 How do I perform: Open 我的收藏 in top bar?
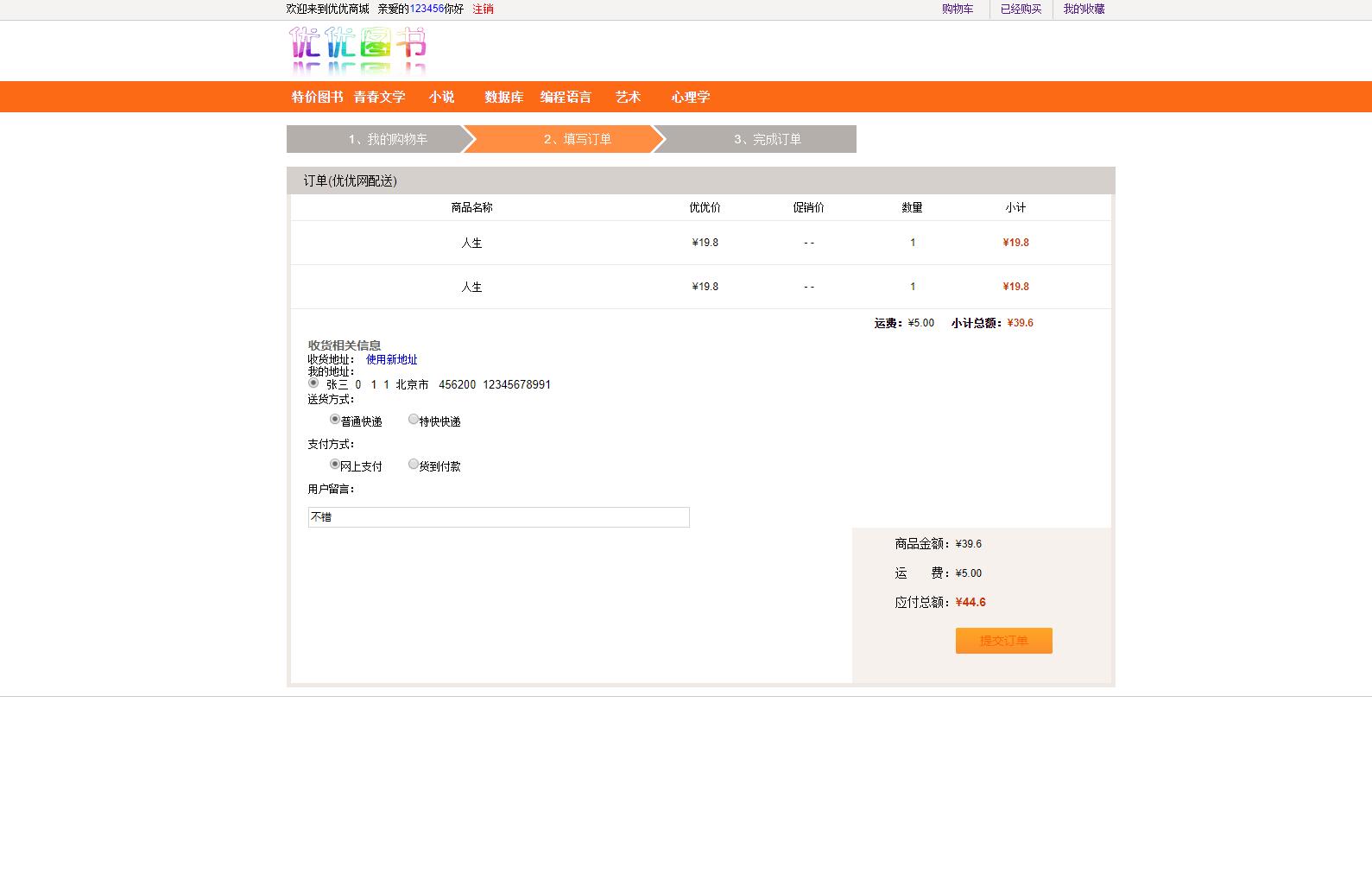1084,9
